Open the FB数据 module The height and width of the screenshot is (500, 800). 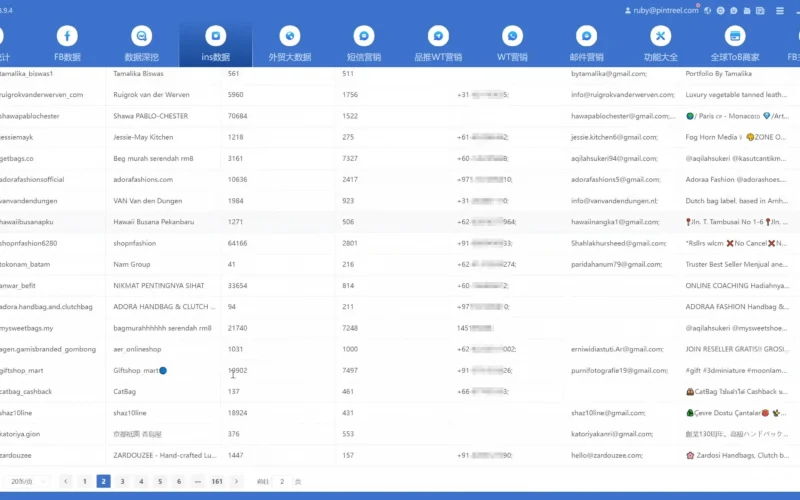point(66,44)
